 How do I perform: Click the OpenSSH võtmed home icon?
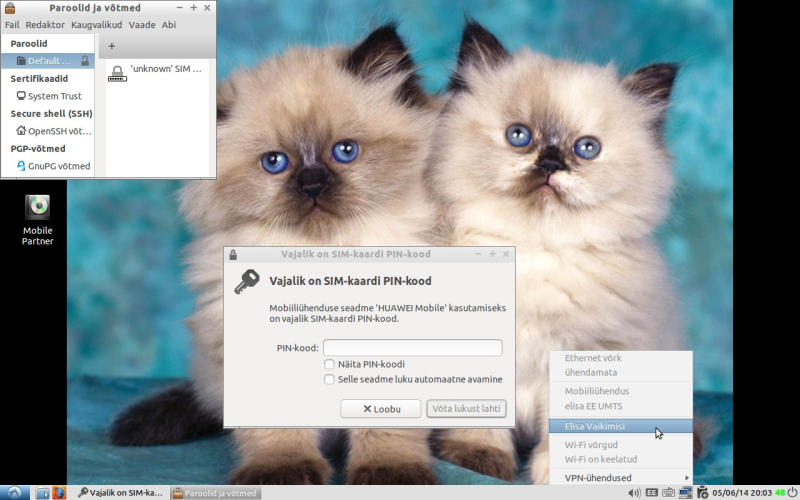click(x=21, y=130)
